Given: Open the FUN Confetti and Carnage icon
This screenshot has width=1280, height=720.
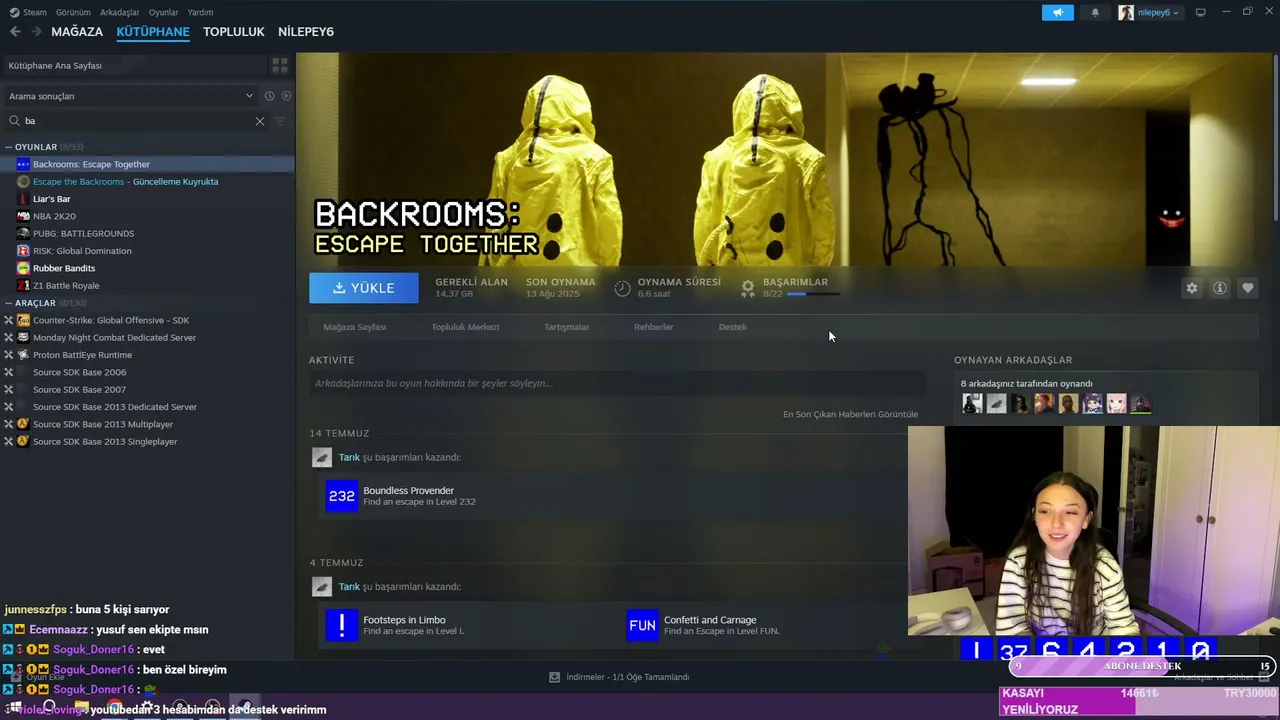Looking at the screenshot, I should click(642, 625).
